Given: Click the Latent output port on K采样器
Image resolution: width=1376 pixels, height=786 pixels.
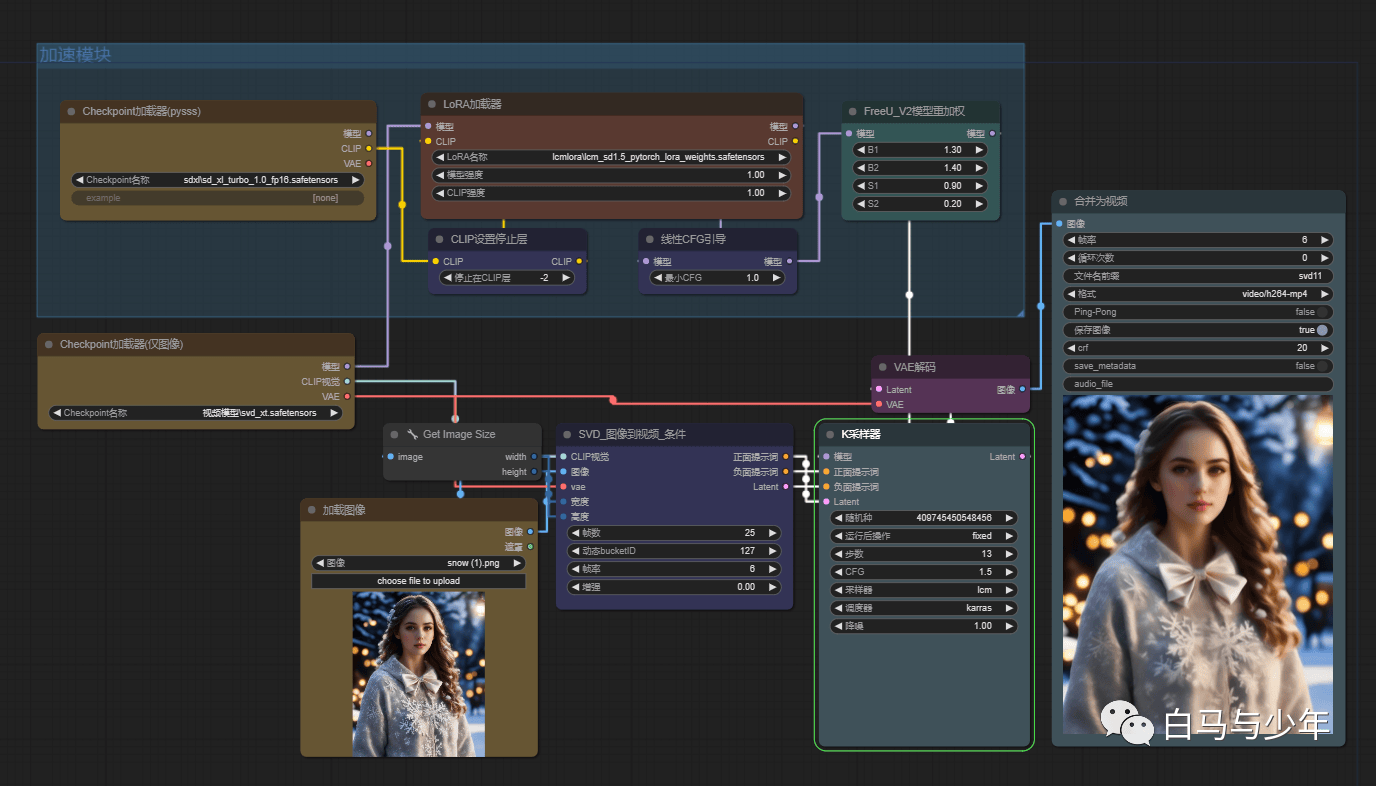Looking at the screenshot, I should point(1022,457).
